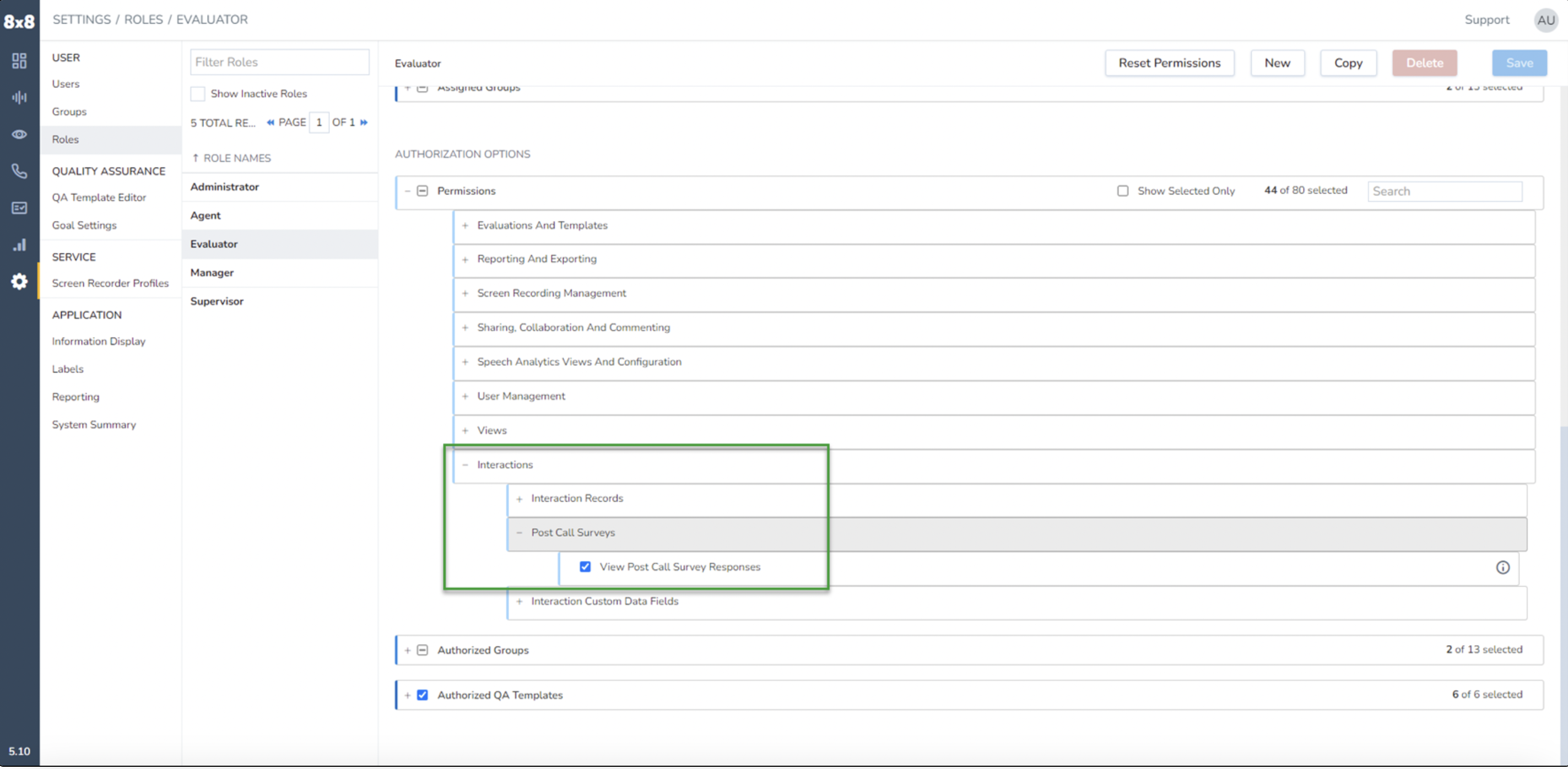Expand Screen Recording Management
Screen dimensions: 1568x769
click(x=465, y=294)
